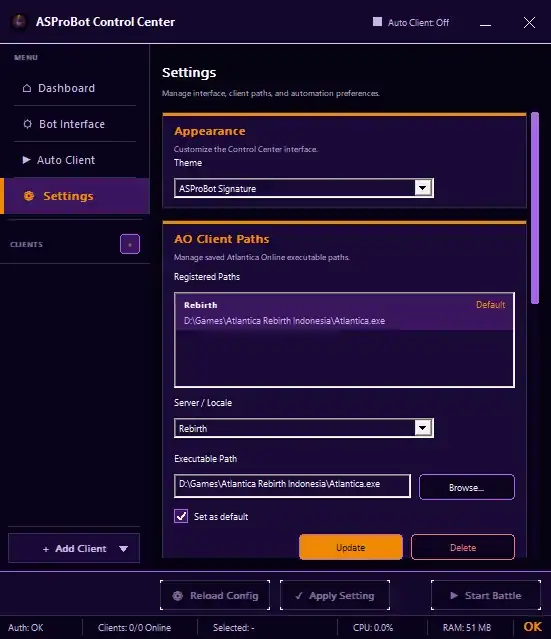Click the CPU: 0.0% status entry
This screenshot has width=551, height=639.
373,627
